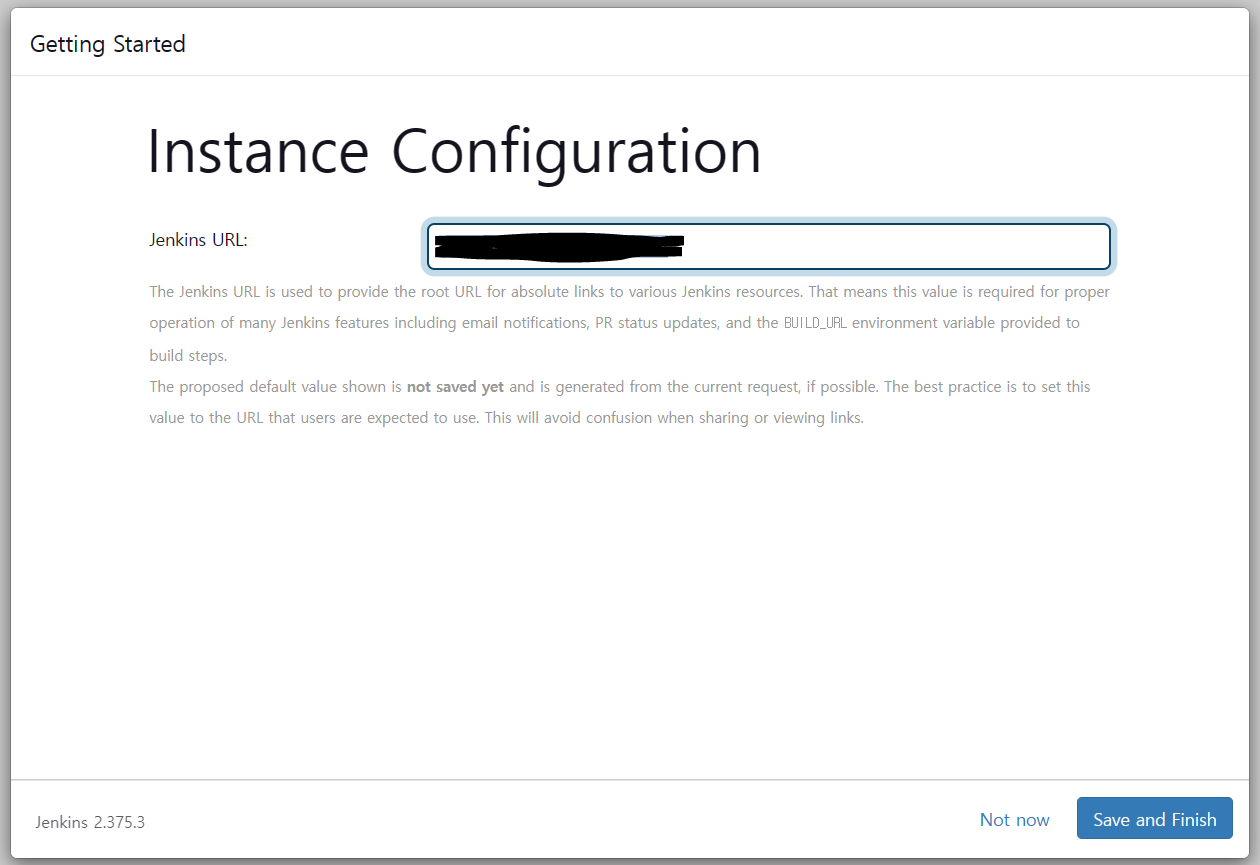The width and height of the screenshot is (1260, 865).
Task: Click the Save and Finish button
Action: coord(1154,819)
